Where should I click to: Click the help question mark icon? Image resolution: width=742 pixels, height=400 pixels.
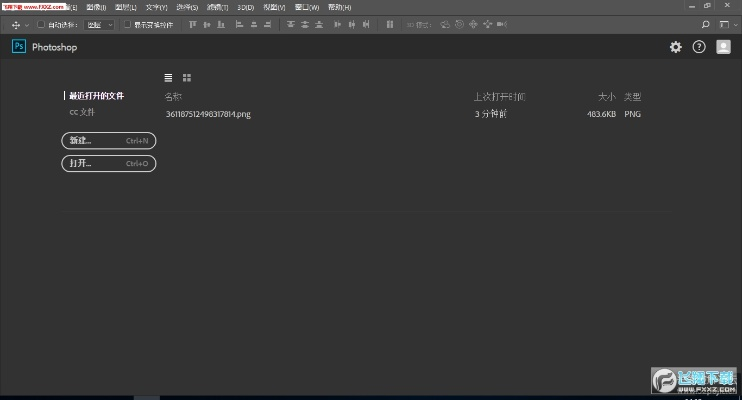[699, 47]
